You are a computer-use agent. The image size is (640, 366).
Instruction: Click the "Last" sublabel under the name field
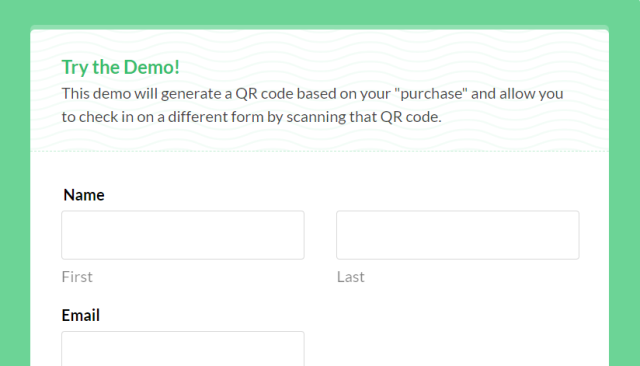point(351,277)
